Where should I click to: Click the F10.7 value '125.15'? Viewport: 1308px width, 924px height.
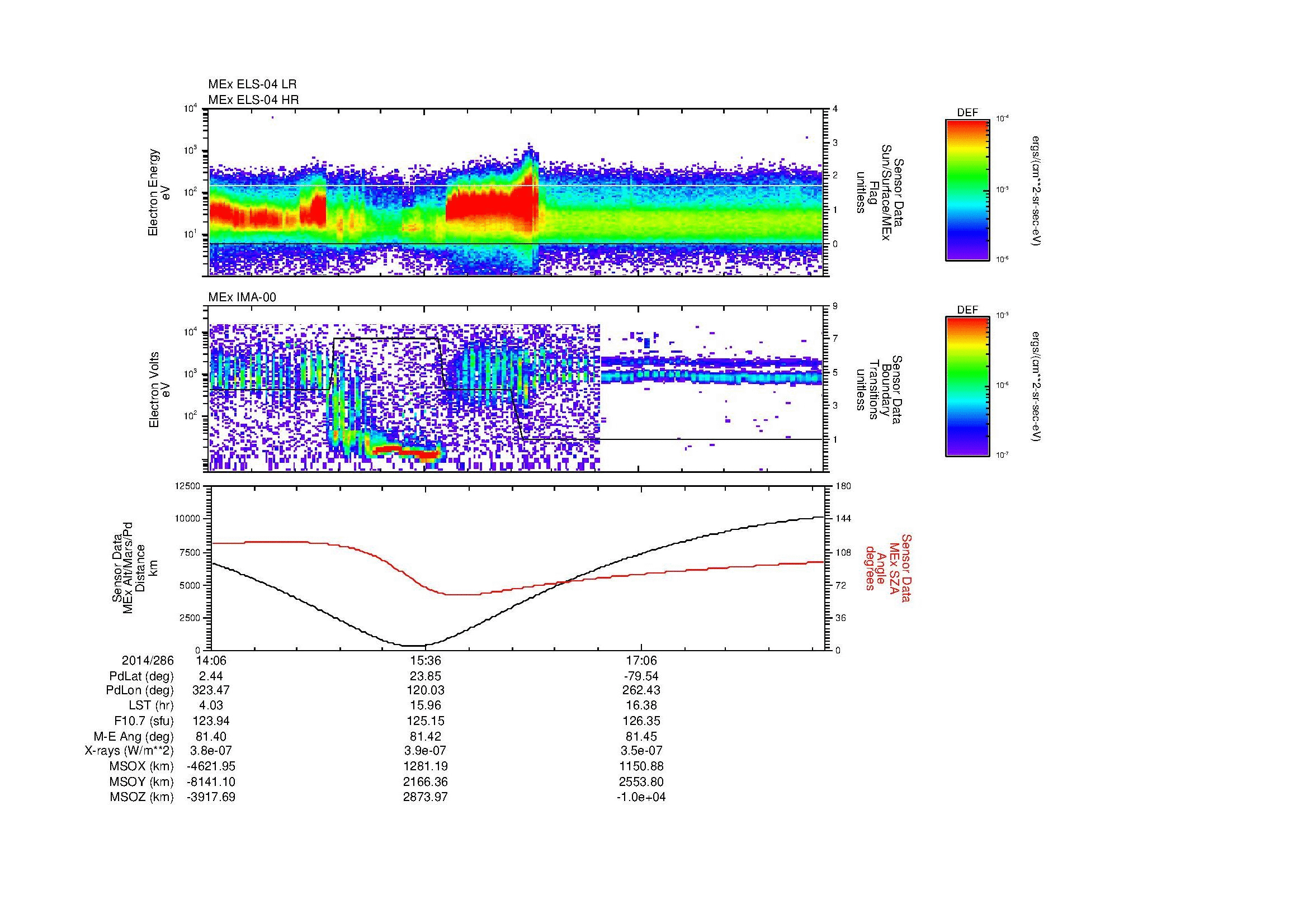426,721
